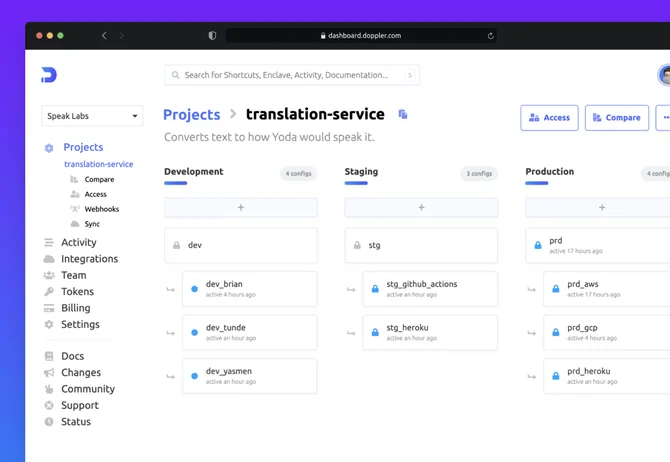Click the blue dot on dev_brian

point(194,289)
